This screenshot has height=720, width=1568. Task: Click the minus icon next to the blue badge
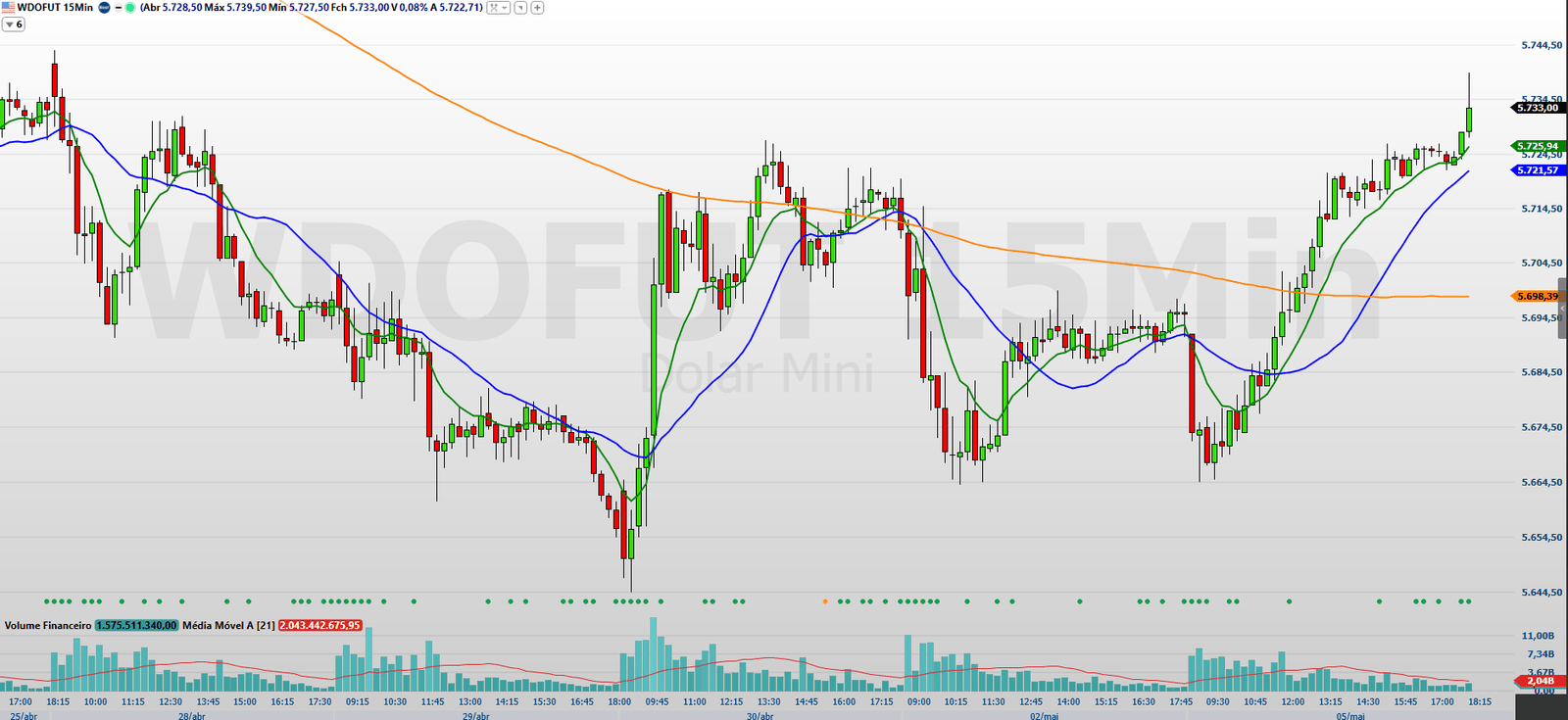[x=118, y=8]
